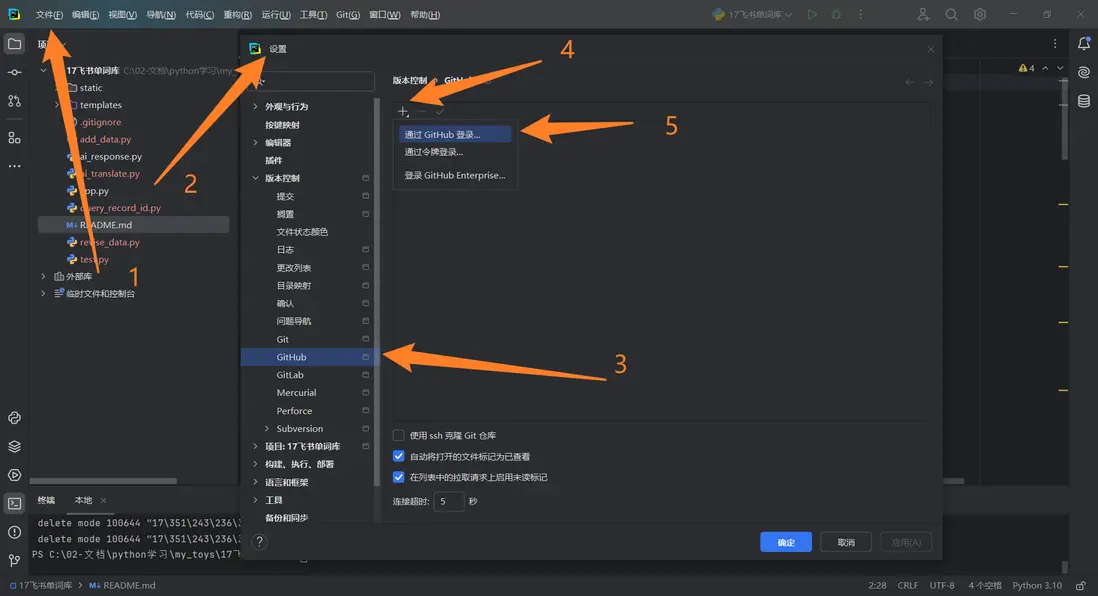Open the Git tool window icon

(14, 560)
